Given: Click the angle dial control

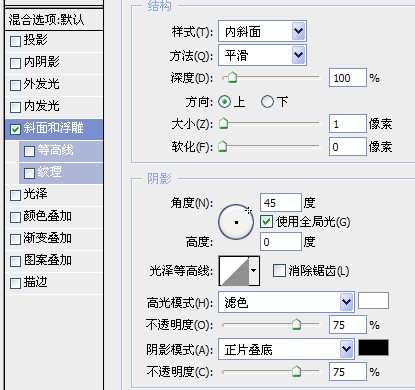Looking at the screenshot, I should [x=236, y=222].
